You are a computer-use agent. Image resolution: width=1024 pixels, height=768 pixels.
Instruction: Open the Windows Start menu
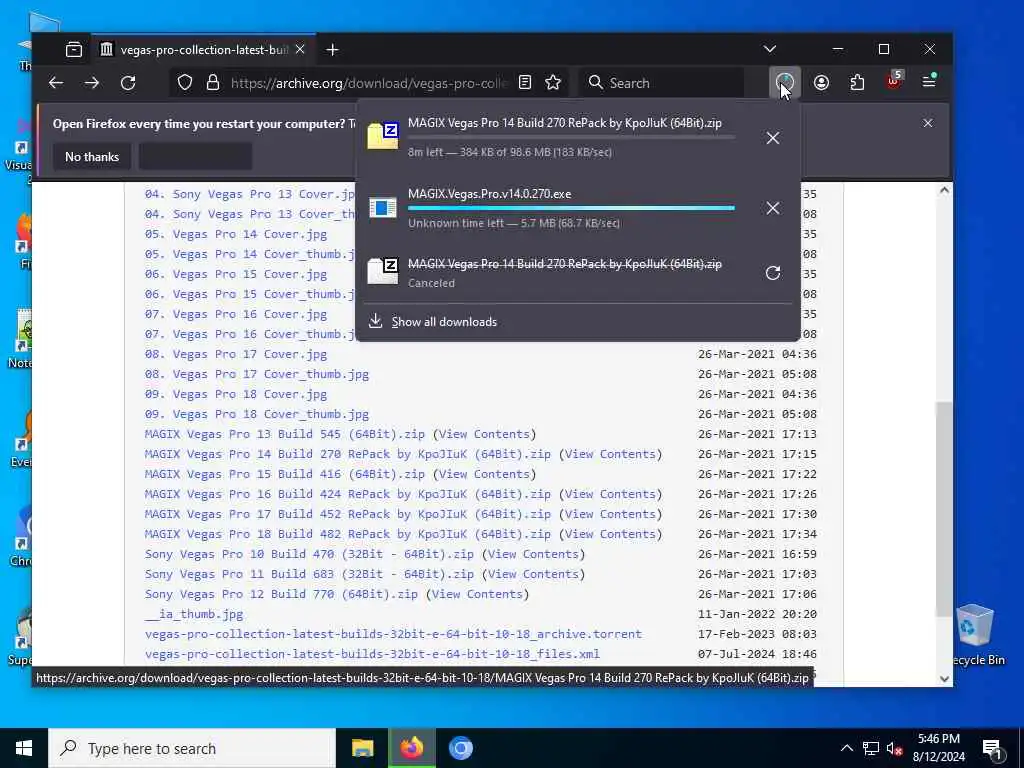click(24, 748)
